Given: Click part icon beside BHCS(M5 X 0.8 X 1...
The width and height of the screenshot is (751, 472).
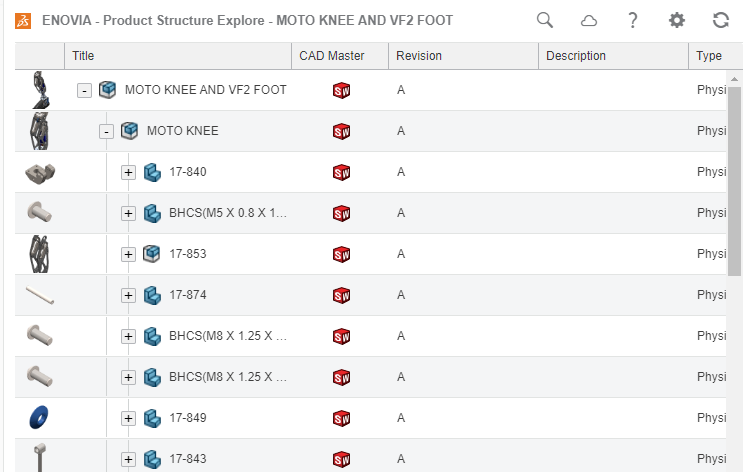Looking at the screenshot, I should click(x=152, y=213).
